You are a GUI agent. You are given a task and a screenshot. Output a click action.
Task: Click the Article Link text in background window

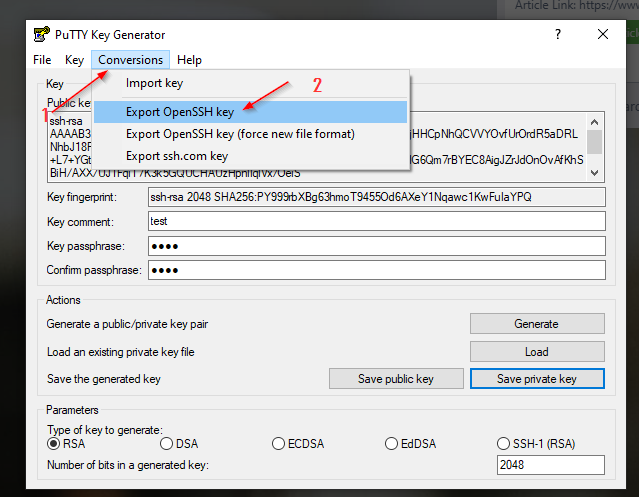pos(576,6)
